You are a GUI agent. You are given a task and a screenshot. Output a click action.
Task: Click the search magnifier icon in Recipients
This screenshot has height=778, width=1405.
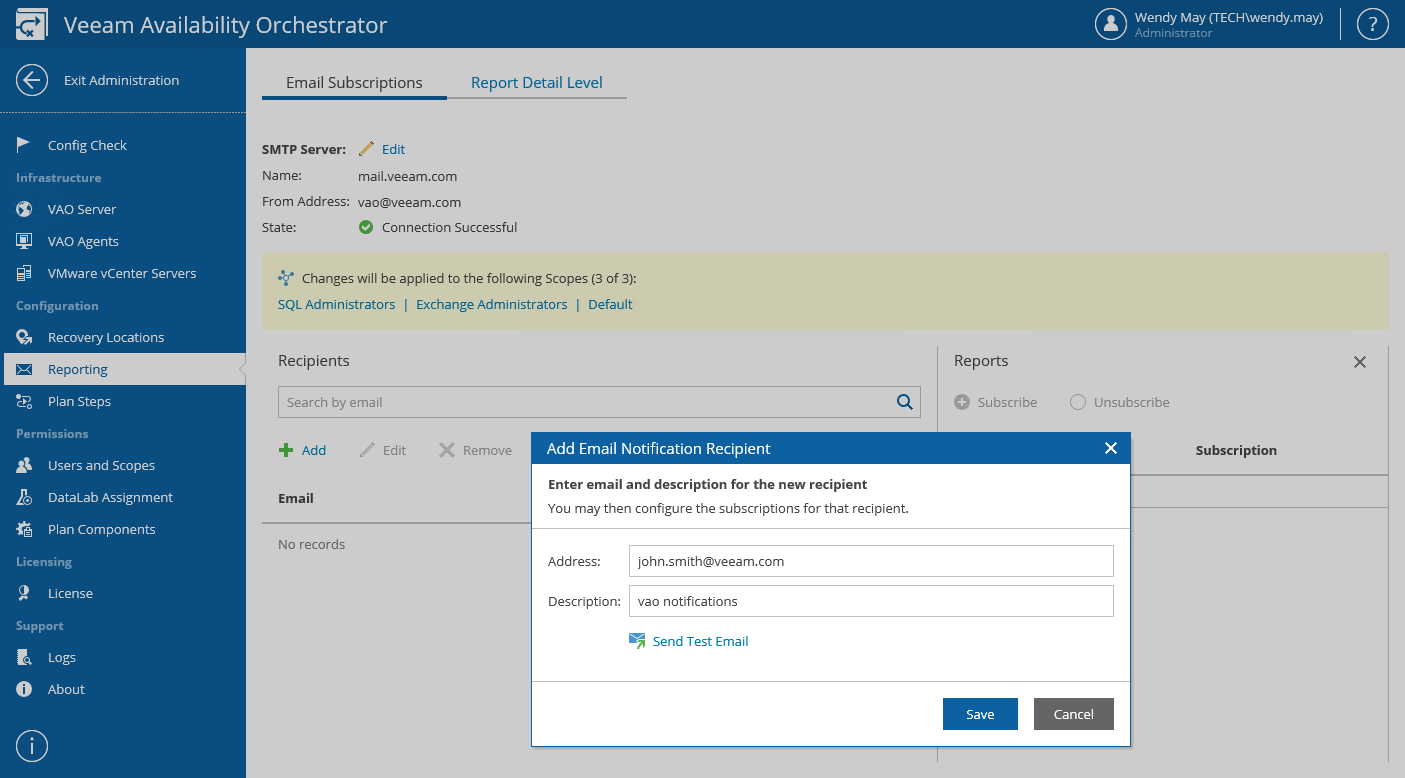point(904,402)
